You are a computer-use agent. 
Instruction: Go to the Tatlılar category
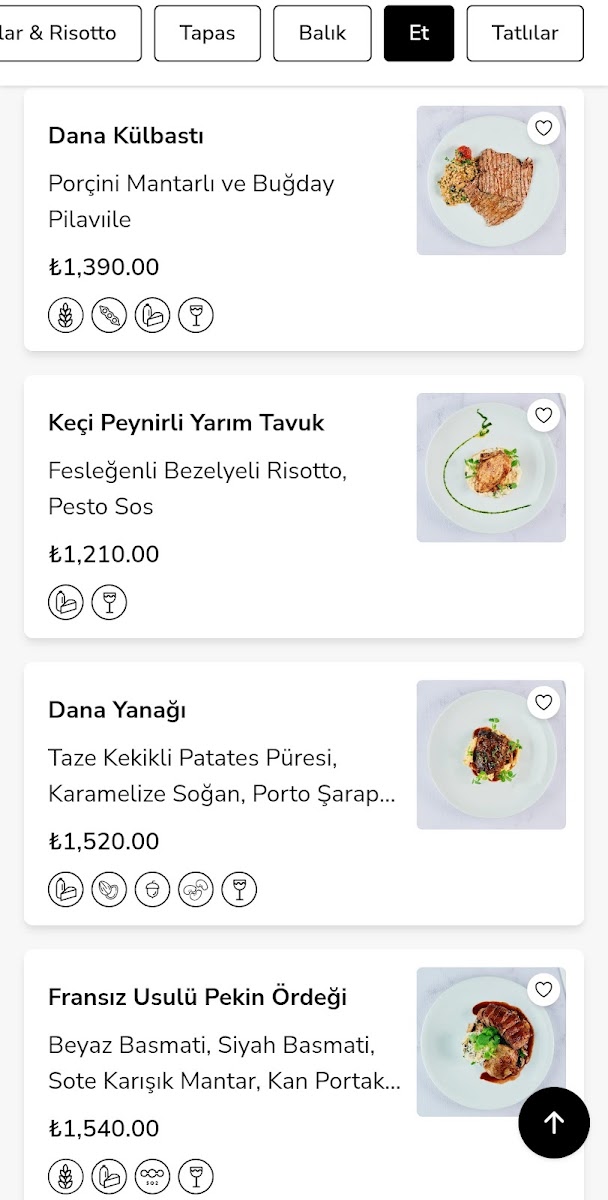pos(525,33)
